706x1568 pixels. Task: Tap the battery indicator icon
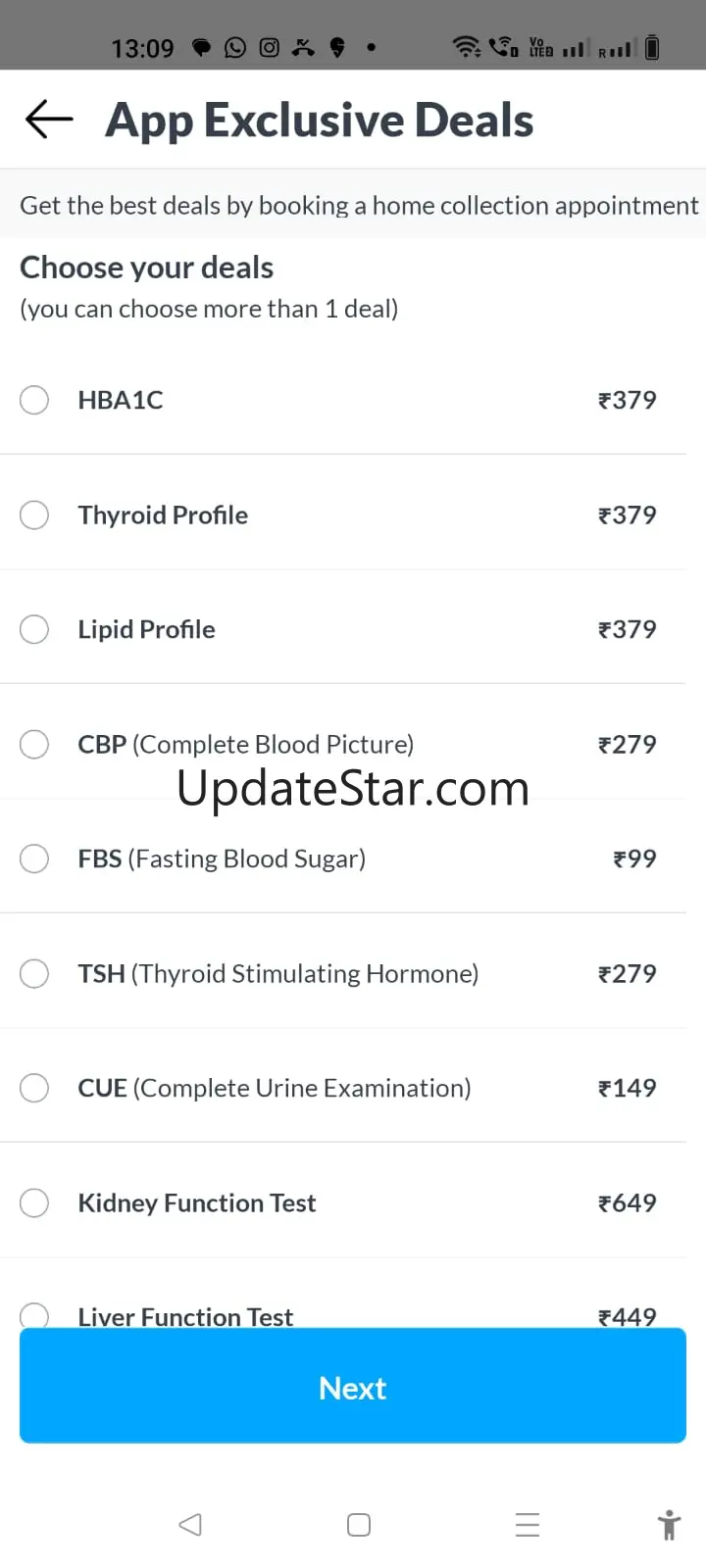point(653,47)
